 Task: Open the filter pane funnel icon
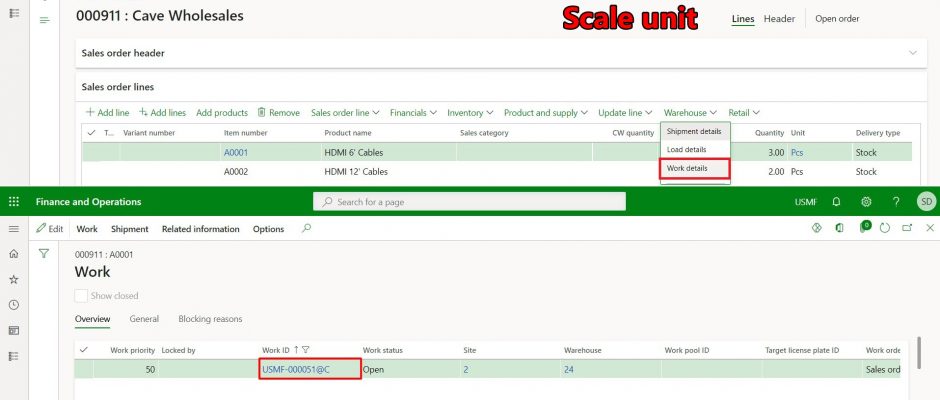coord(44,254)
